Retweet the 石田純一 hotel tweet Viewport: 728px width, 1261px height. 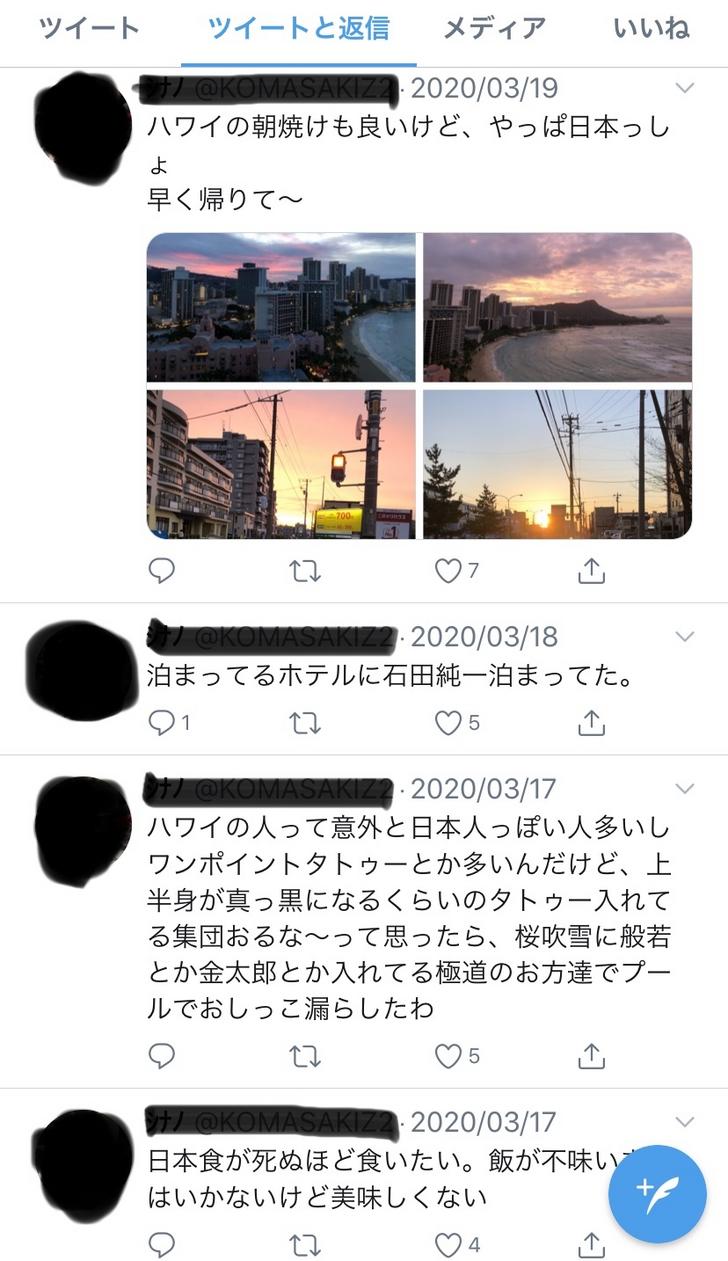pos(304,722)
